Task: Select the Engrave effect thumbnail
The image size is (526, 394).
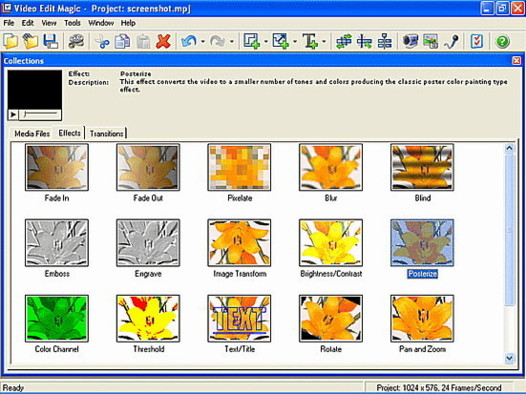Action: tap(148, 243)
